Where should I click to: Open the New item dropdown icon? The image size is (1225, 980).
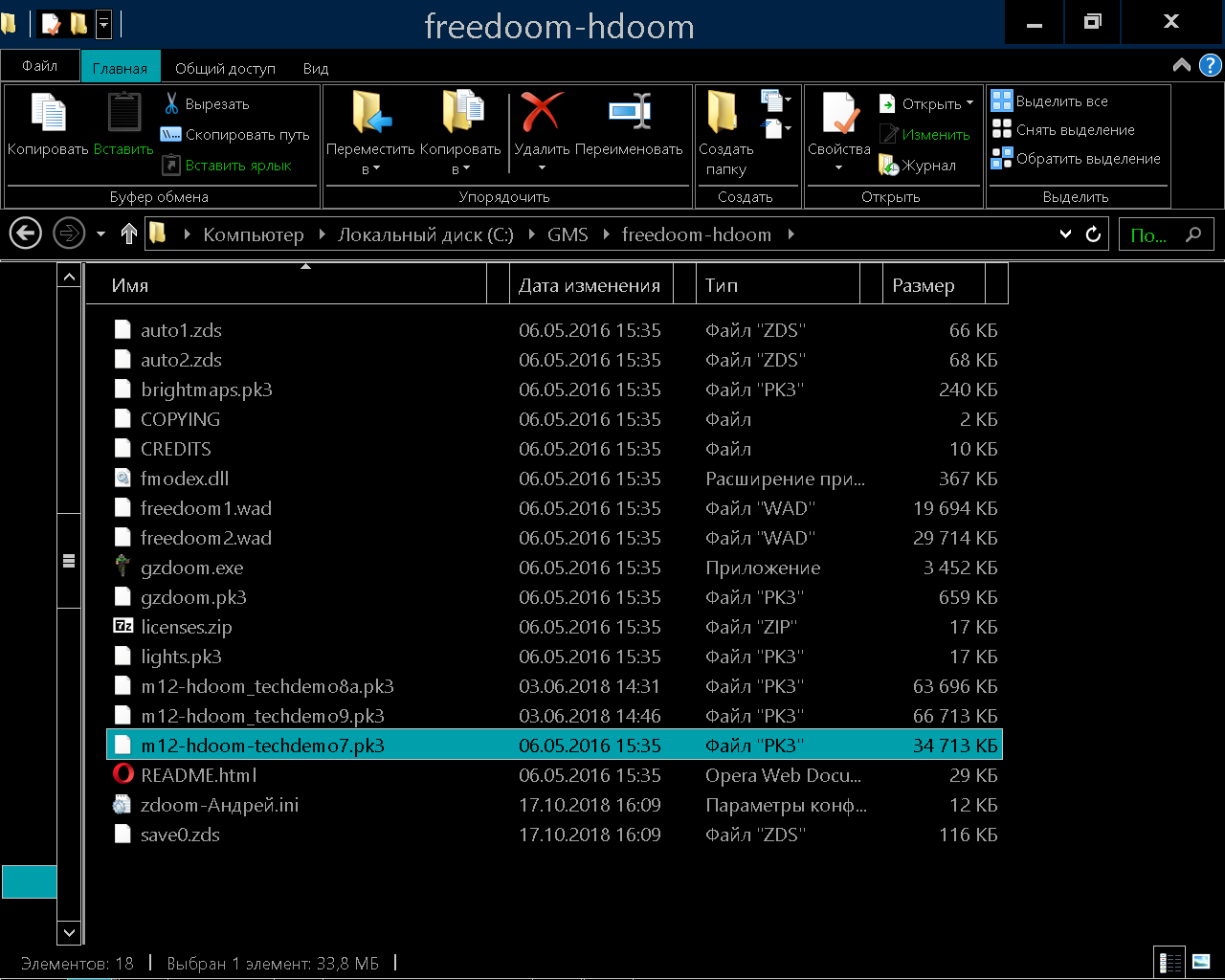[x=776, y=98]
